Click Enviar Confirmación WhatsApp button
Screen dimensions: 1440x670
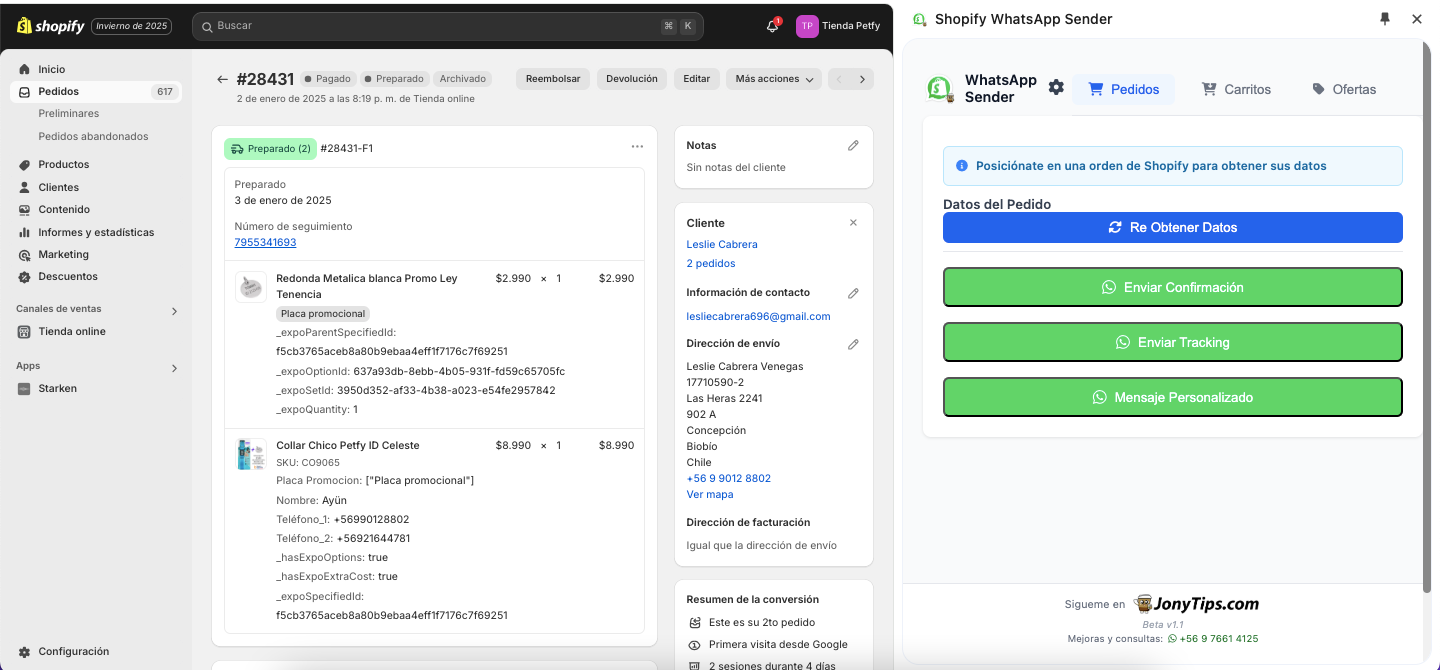(1173, 287)
